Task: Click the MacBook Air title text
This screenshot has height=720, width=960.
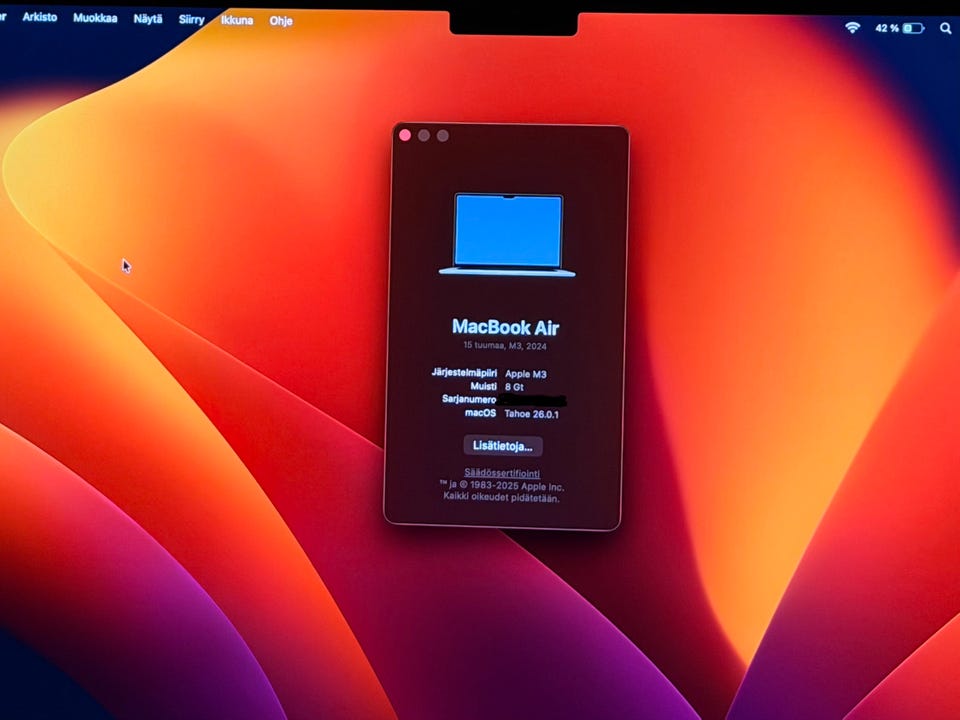Action: tap(506, 327)
